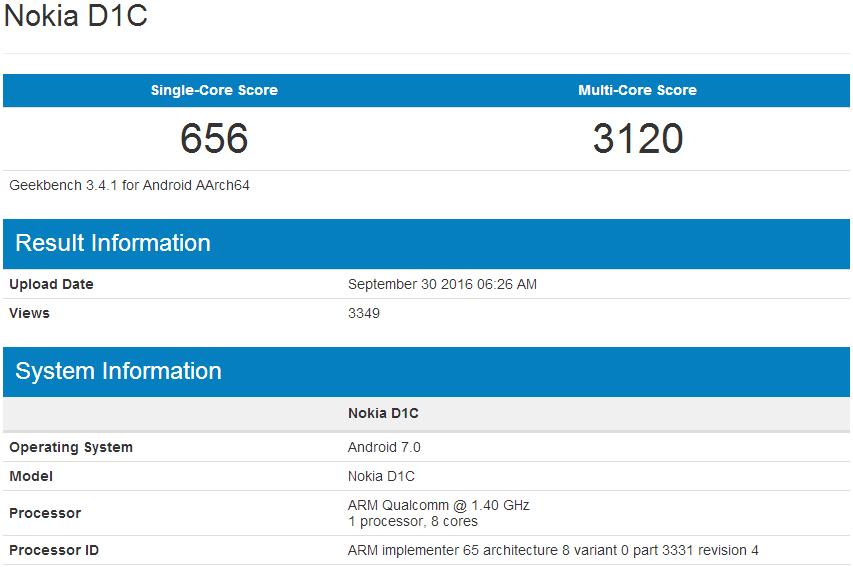Click the single-core score value 656
853x567 pixels.
point(214,138)
